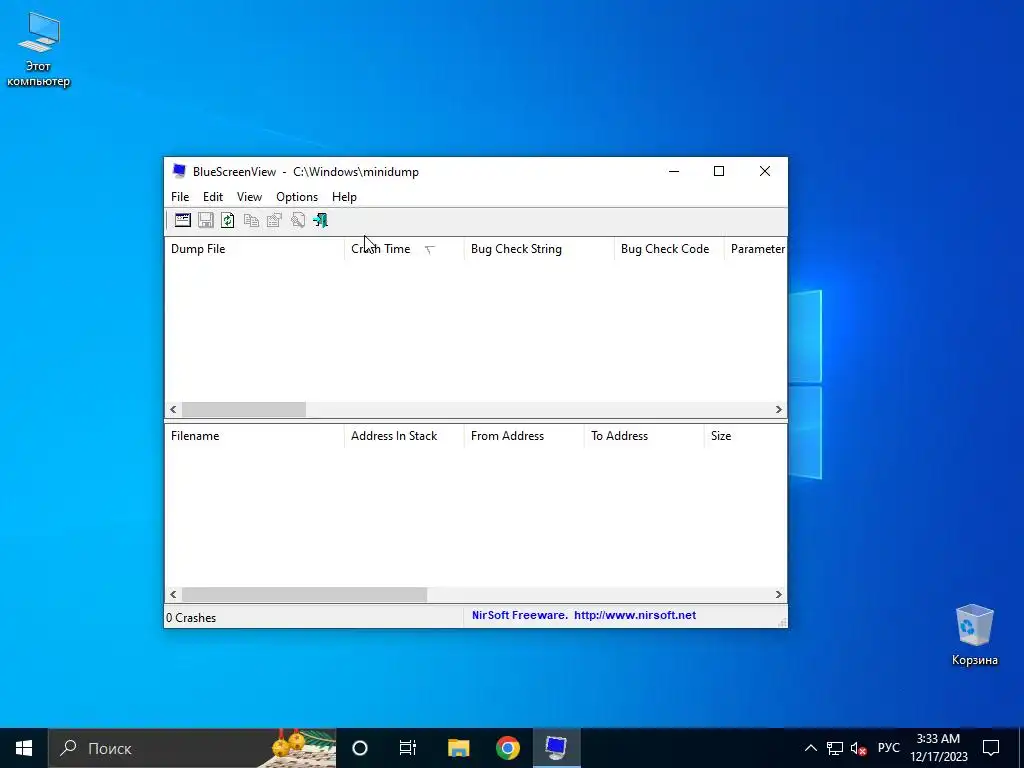Click the Cortana circle icon on taskbar
This screenshot has height=768, width=1024.
click(x=360, y=748)
